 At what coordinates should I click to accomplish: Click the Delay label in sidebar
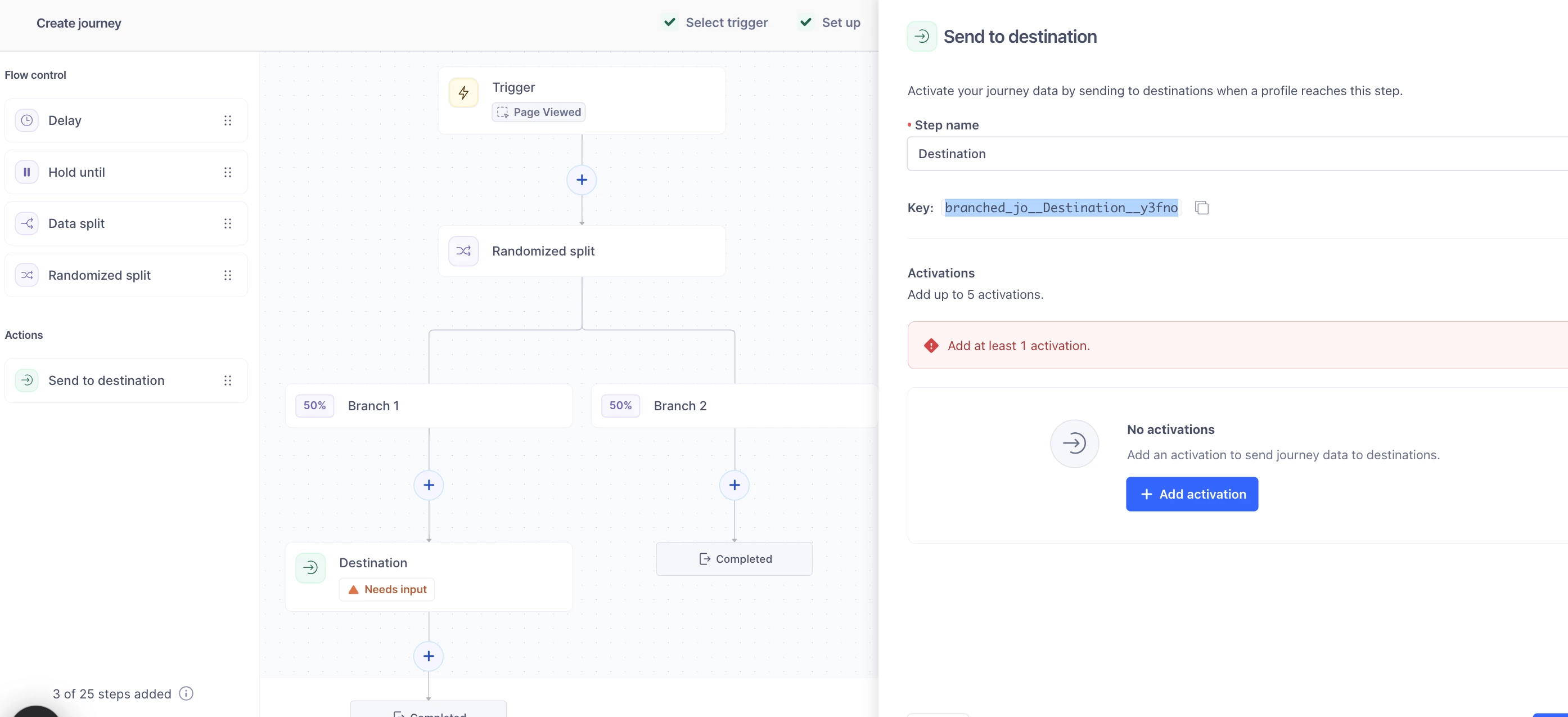click(65, 120)
